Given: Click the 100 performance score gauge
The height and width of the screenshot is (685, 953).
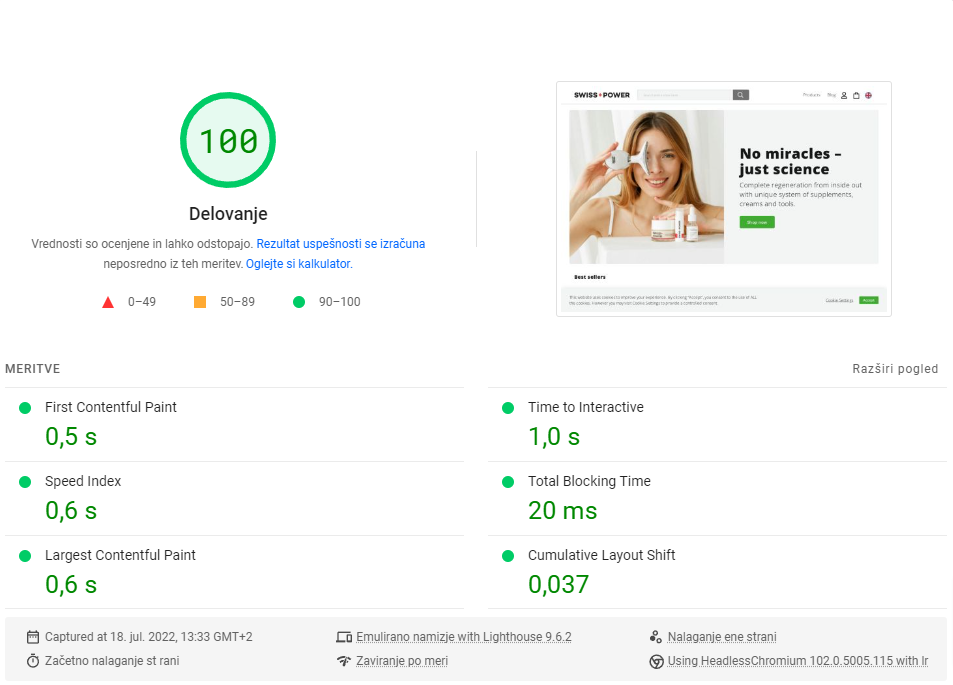Looking at the screenshot, I should (228, 140).
